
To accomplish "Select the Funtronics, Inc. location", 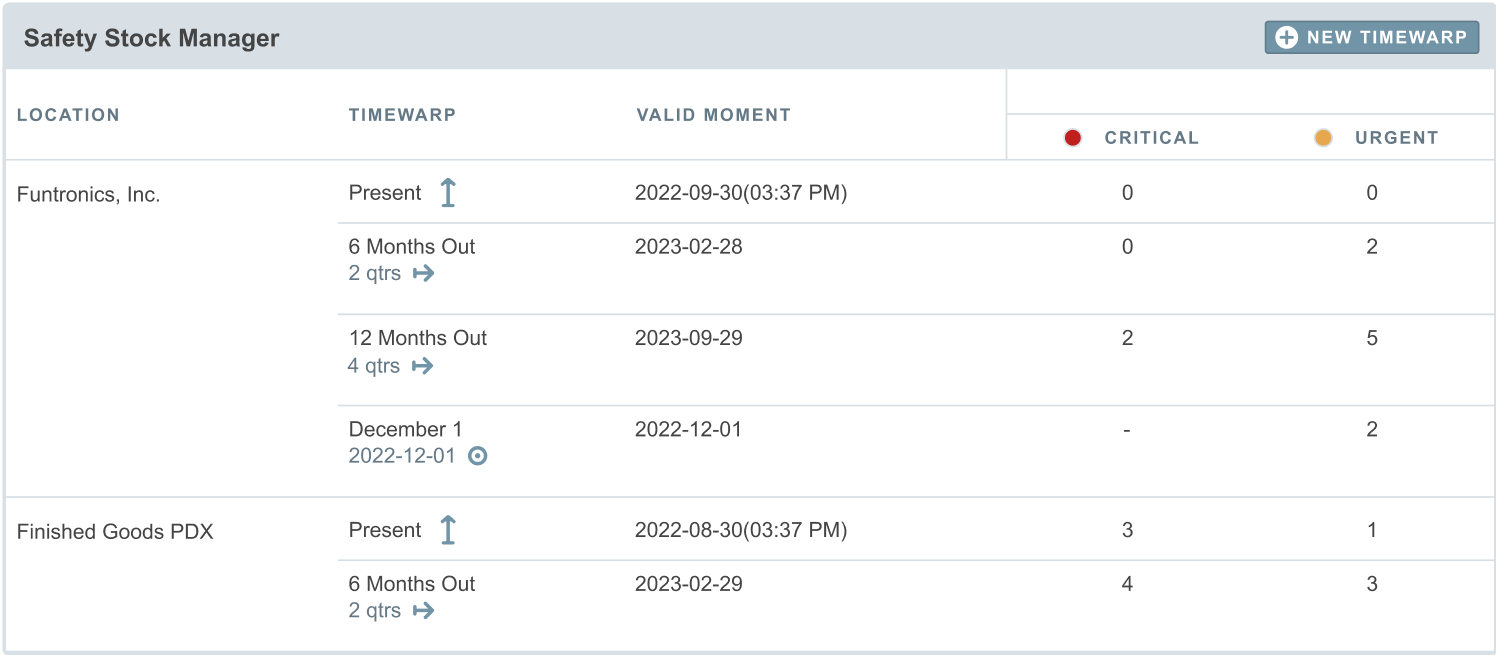I will point(89,195).
